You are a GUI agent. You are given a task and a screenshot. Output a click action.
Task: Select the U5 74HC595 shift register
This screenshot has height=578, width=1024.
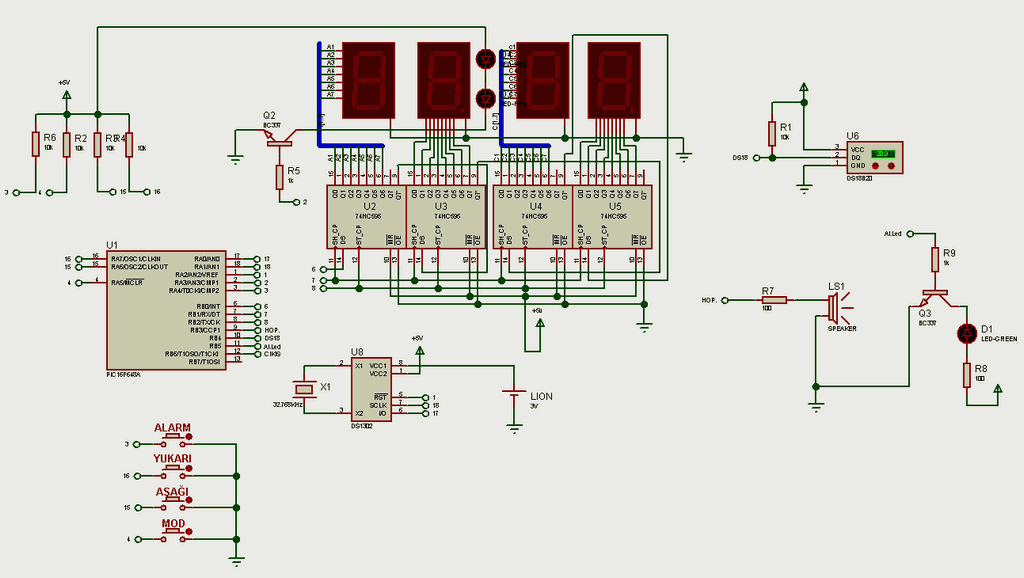[x=613, y=217]
